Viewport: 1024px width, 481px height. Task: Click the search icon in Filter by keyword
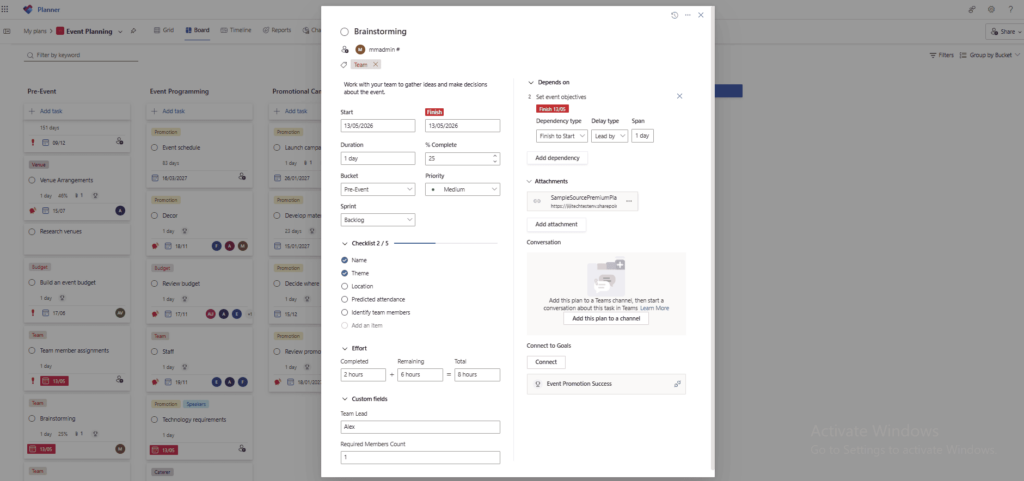(x=30, y=55)
